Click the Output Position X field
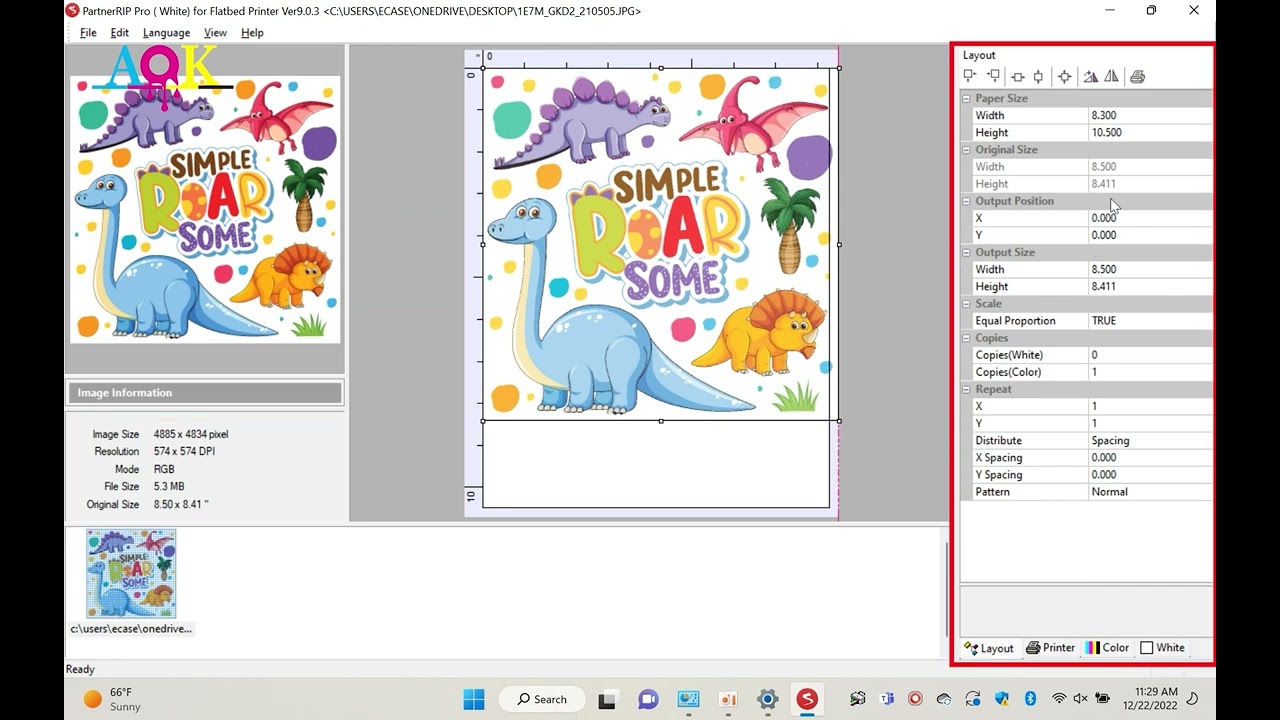1280x720 pixels. click(x=1150, y=218)
